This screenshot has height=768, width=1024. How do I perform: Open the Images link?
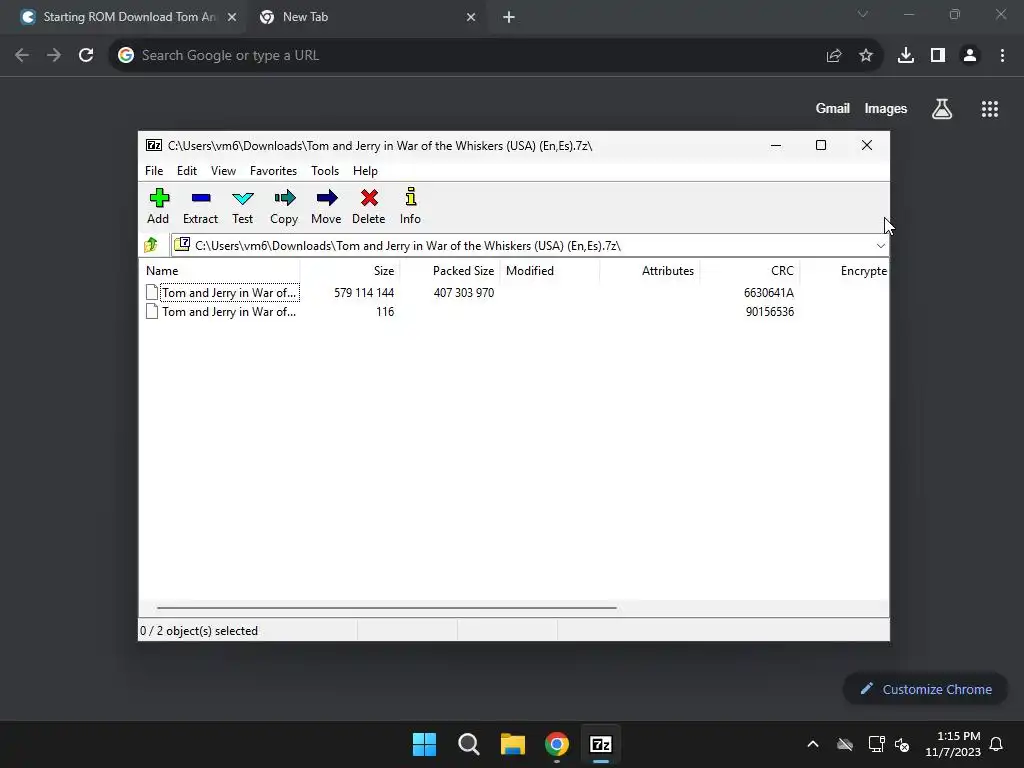[x=886, y=108]
